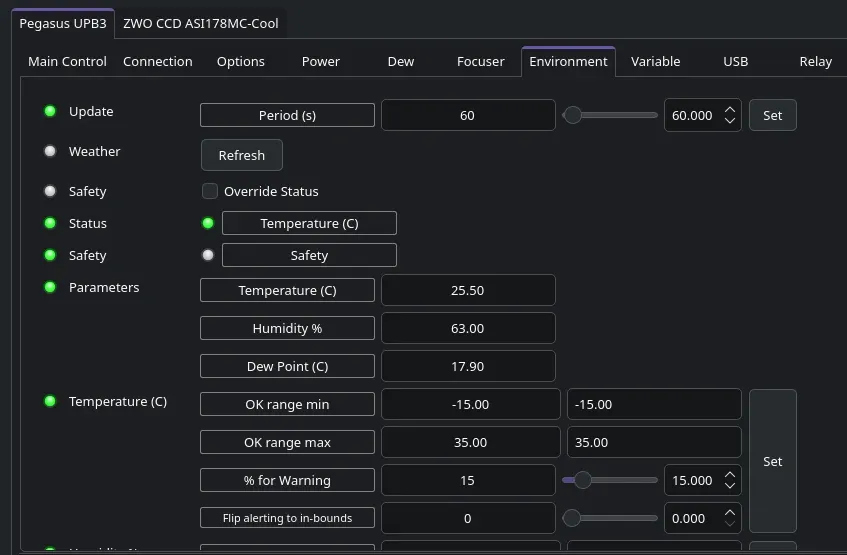Decrease the period spinbox value 60.000
The height and width of the screenshot is (555, 847).
click(x=730, y=121)
